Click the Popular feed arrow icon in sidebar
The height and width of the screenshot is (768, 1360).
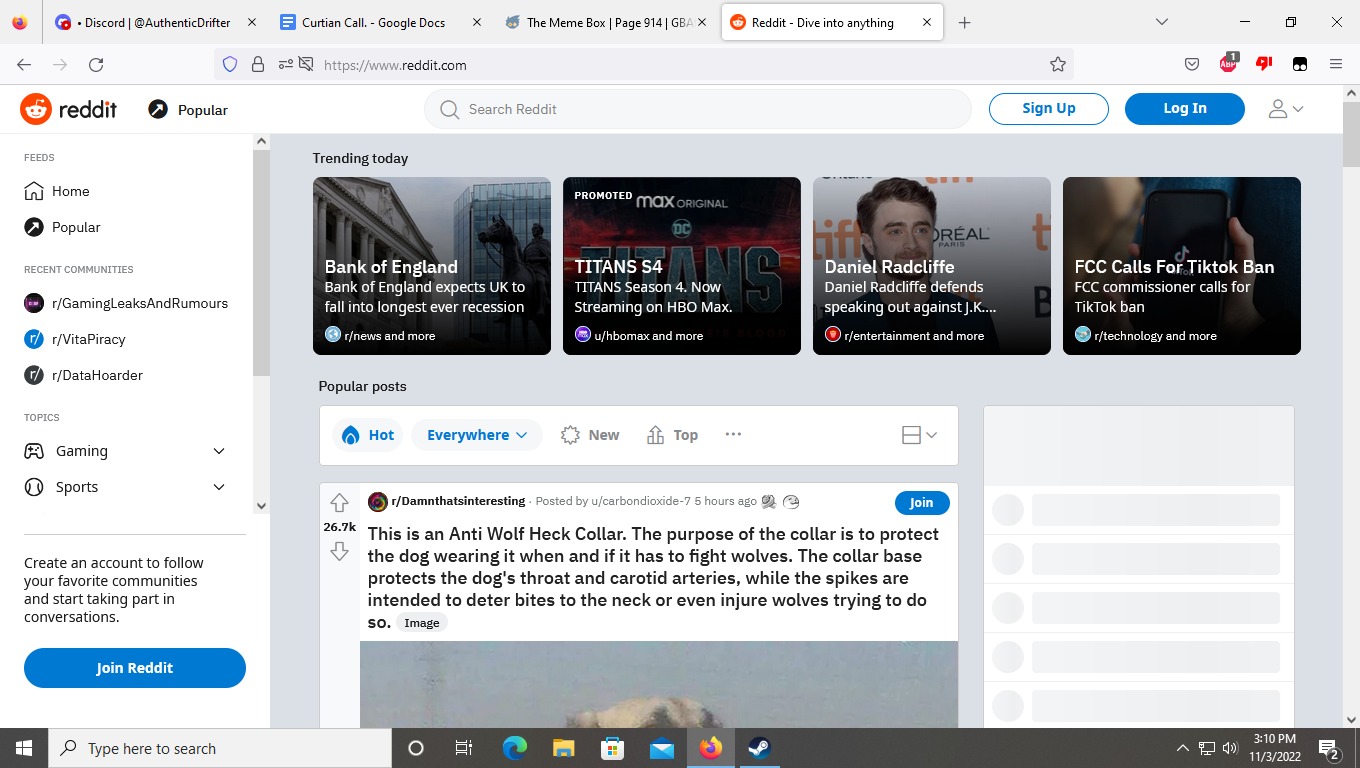34,227
